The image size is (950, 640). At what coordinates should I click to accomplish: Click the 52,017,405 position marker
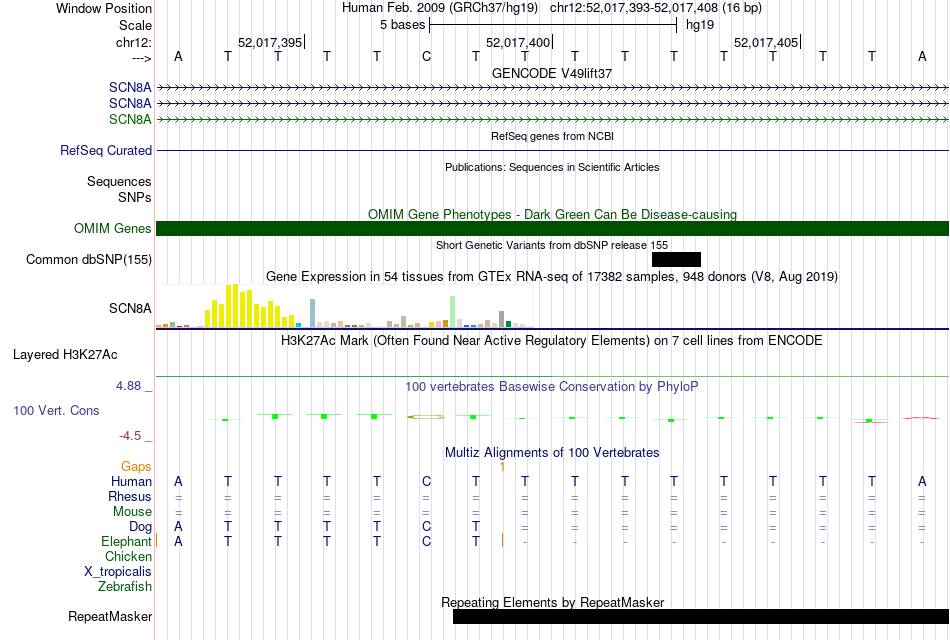pyautogui.click(x=767, y=42)
